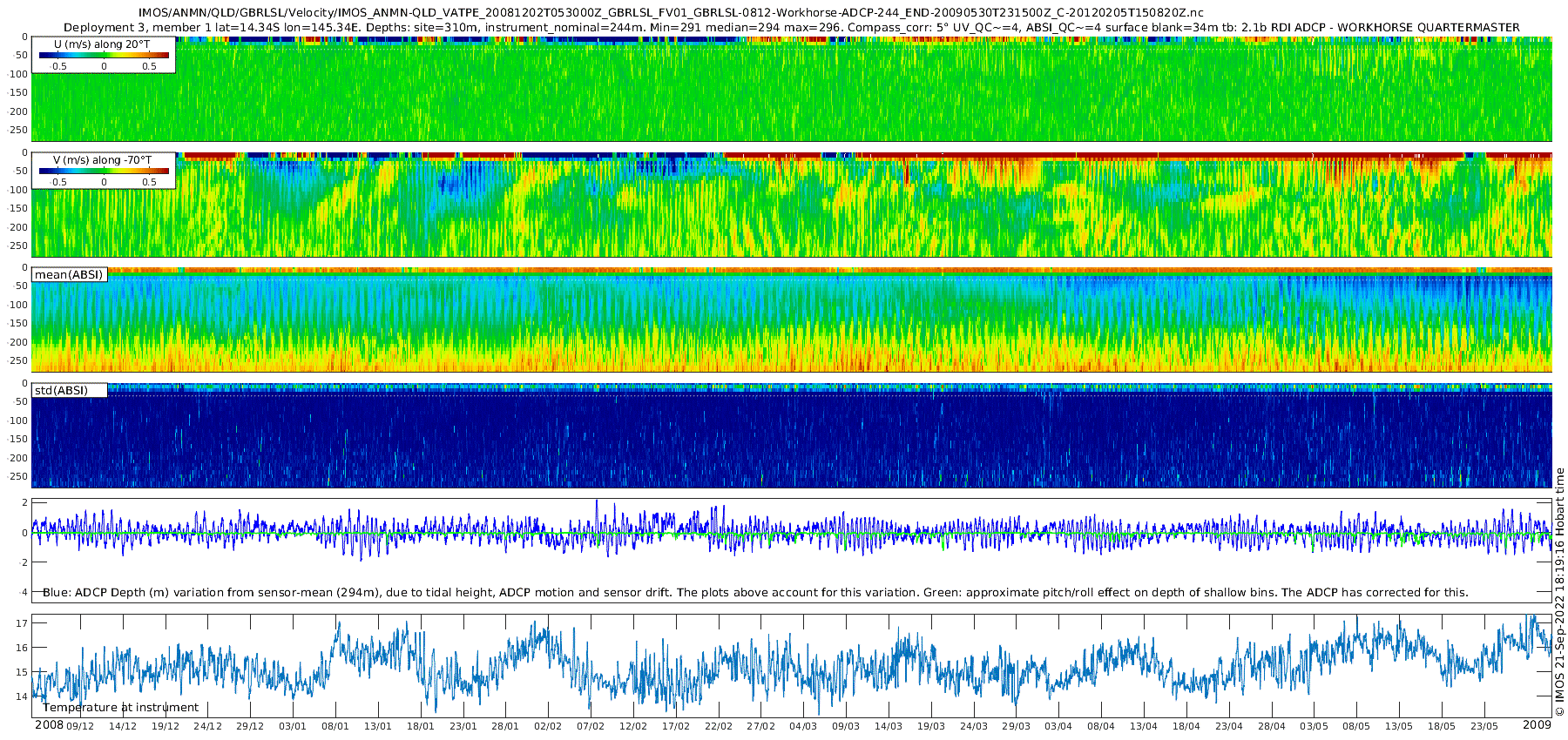The image size is (1568, 740).
Task: Click the blue ADCP depth variation description text
Action: click(755, 593)
